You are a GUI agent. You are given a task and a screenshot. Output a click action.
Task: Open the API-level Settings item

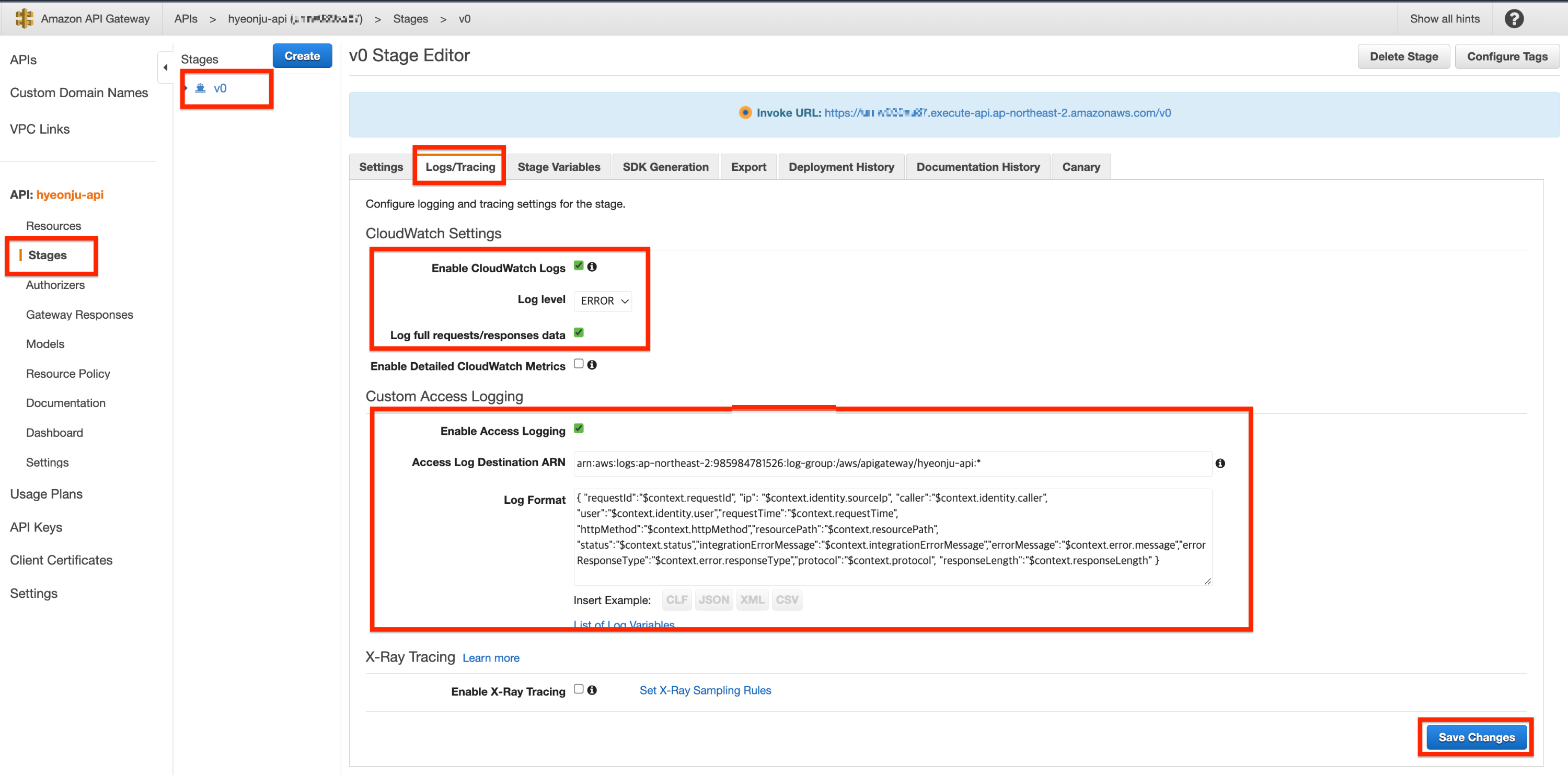[x=48, y=462]
